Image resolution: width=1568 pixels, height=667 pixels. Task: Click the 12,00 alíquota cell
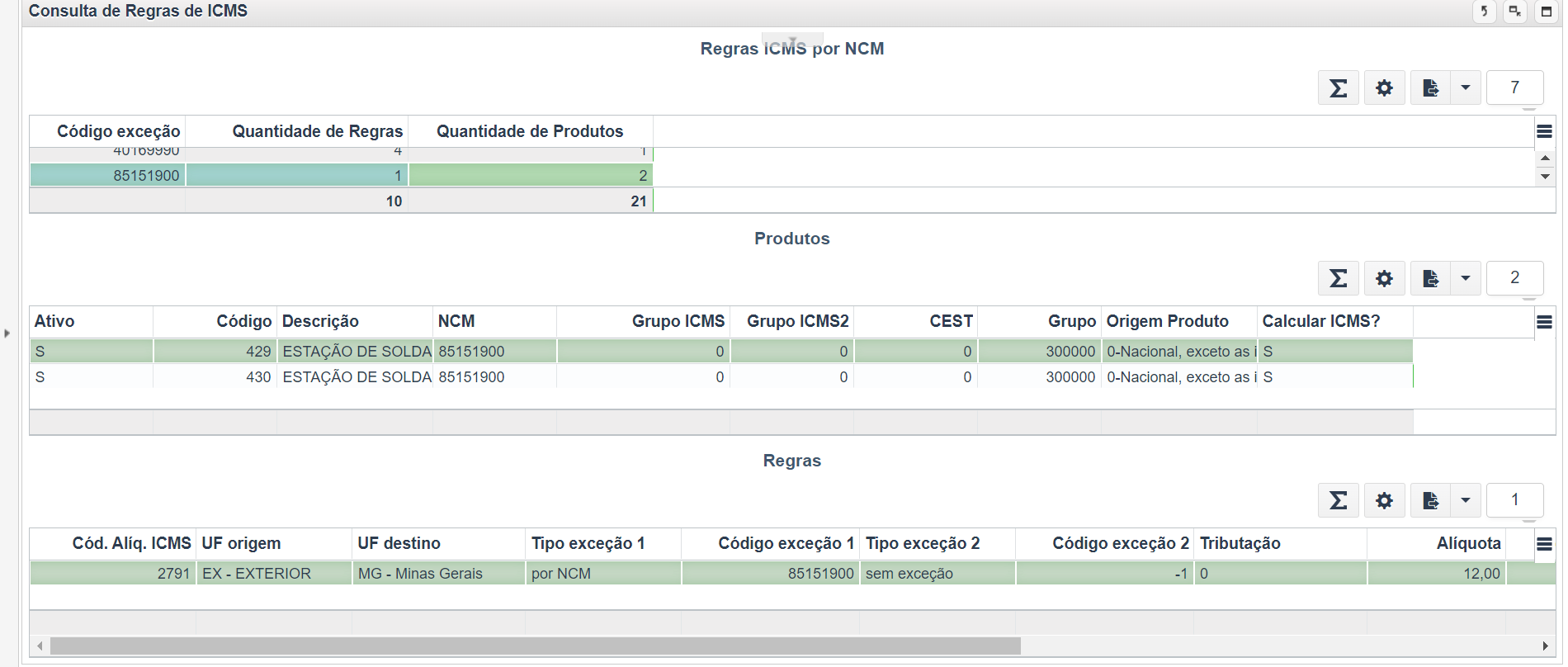pyautogui.click(x=1437, y=574)
